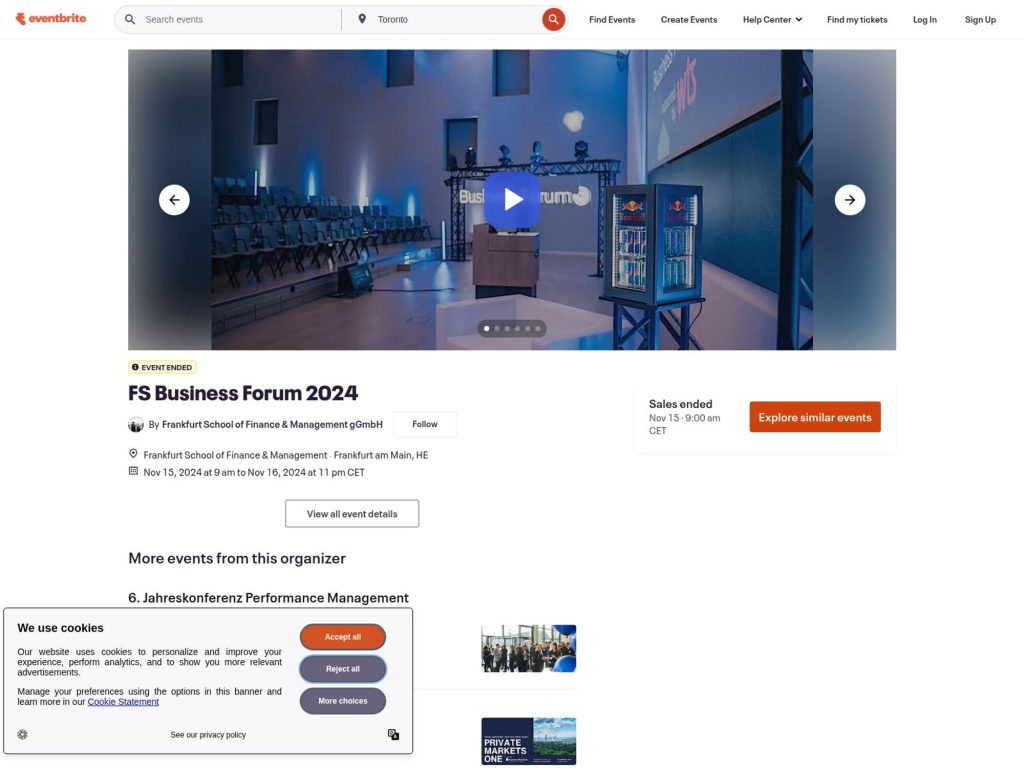Click the Explore similar events button

coord(815,417)
